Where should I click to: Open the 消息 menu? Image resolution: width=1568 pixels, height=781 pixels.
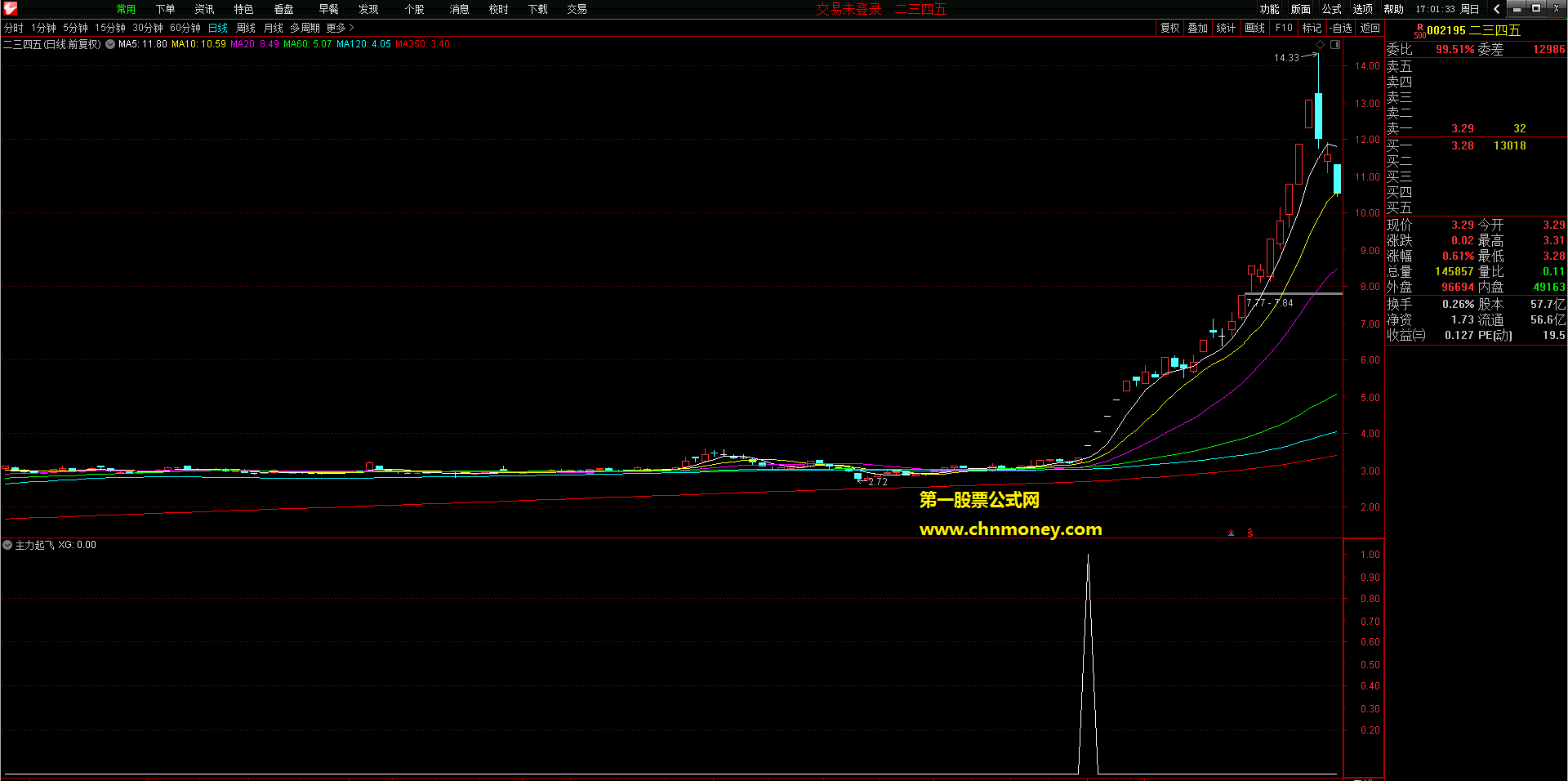459,9
